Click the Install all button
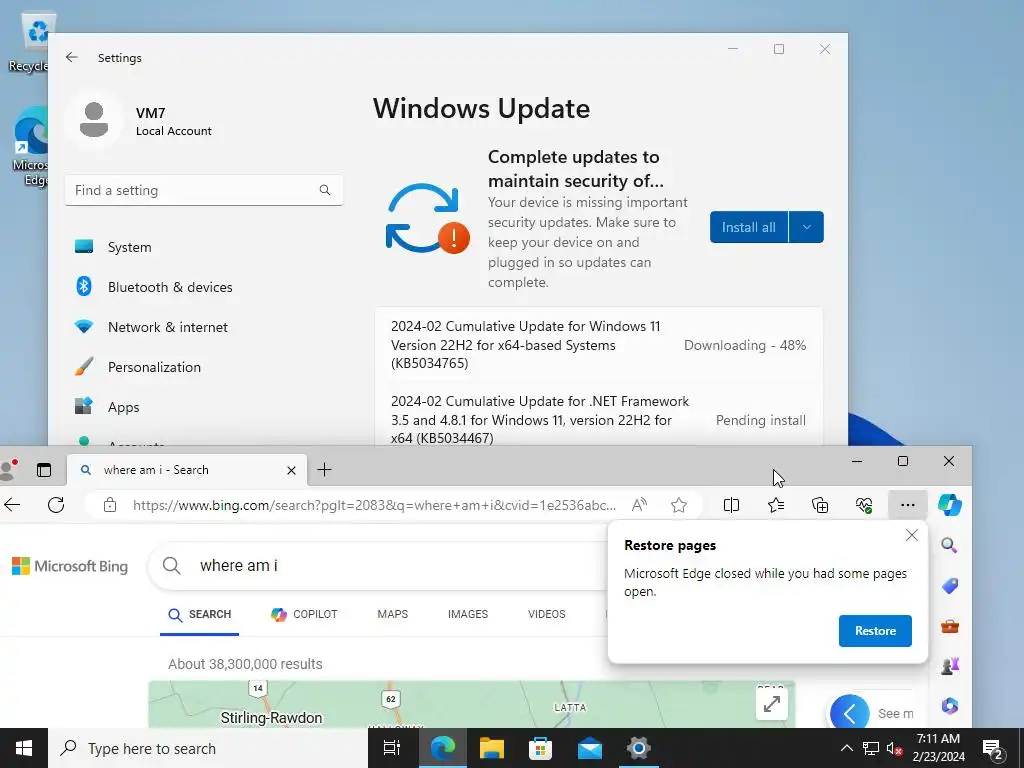Image resolution: width=1024 pixels, height=768 pixels. click(748, 227)
